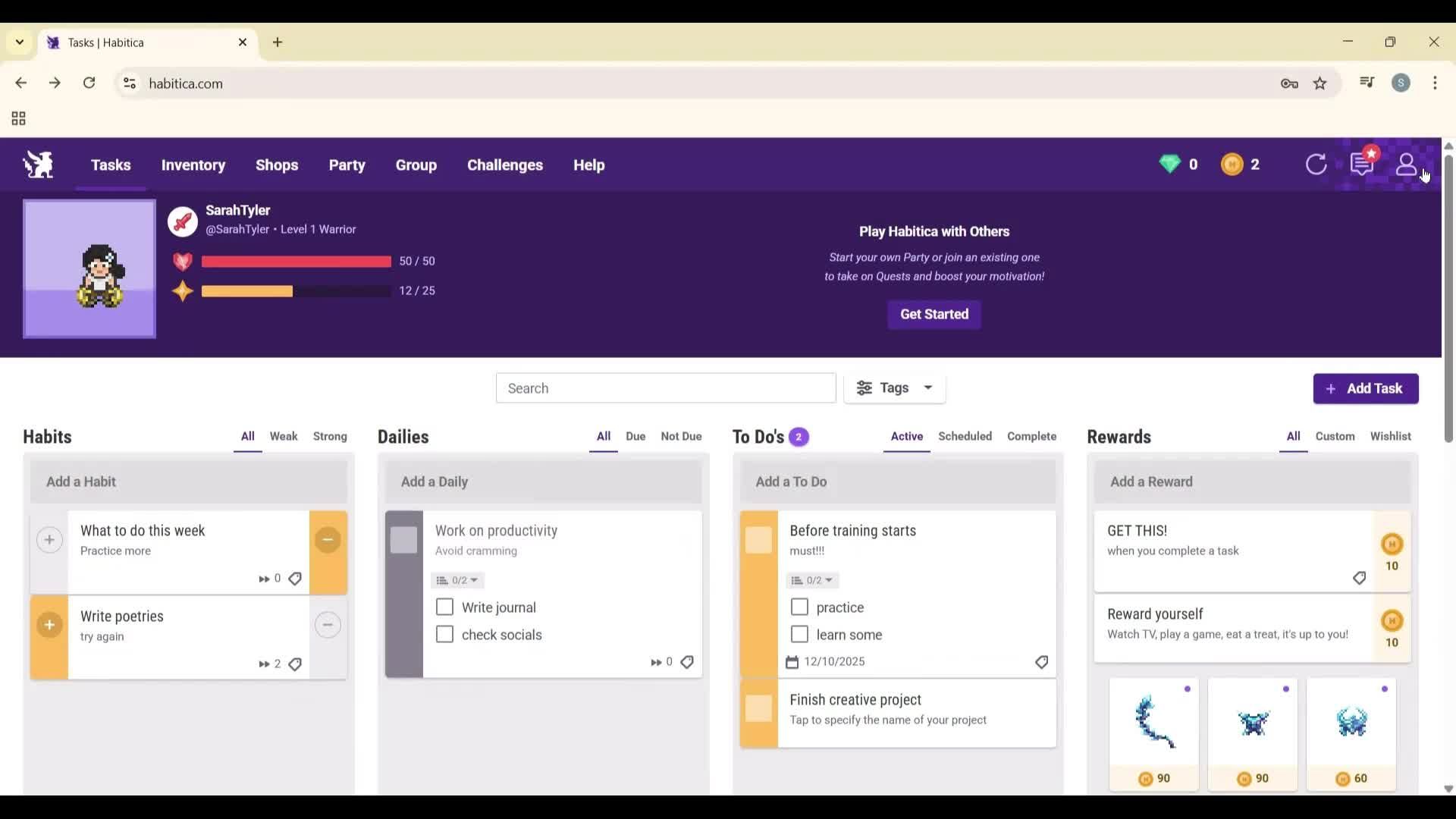
Task: Open the Tags filter dropdown
Action: coord(895,388)
